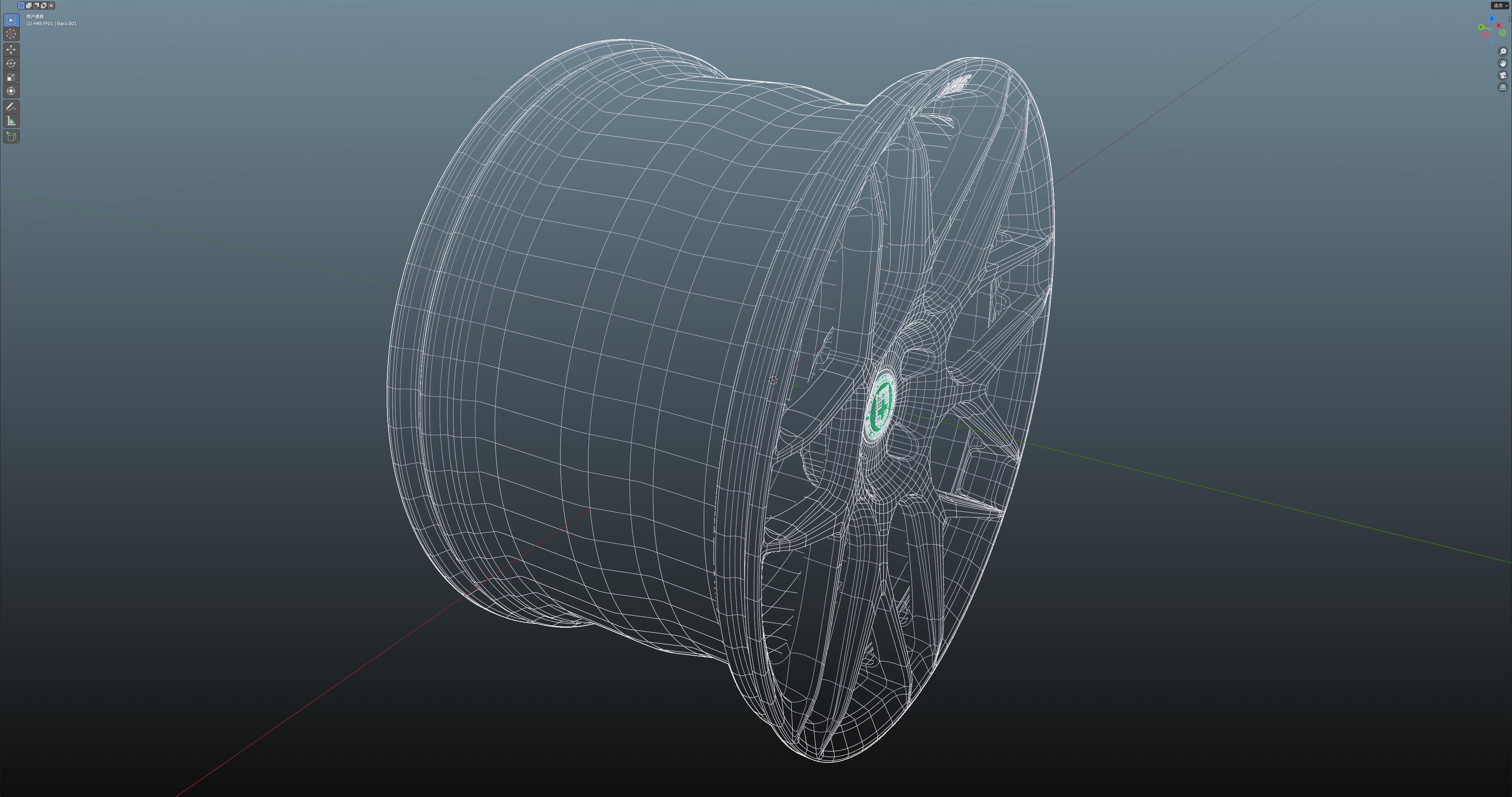This screenshot has width=1512, height=797.
Task: Click the 3D cursor marker in the viewport
Action: point(773,380)
